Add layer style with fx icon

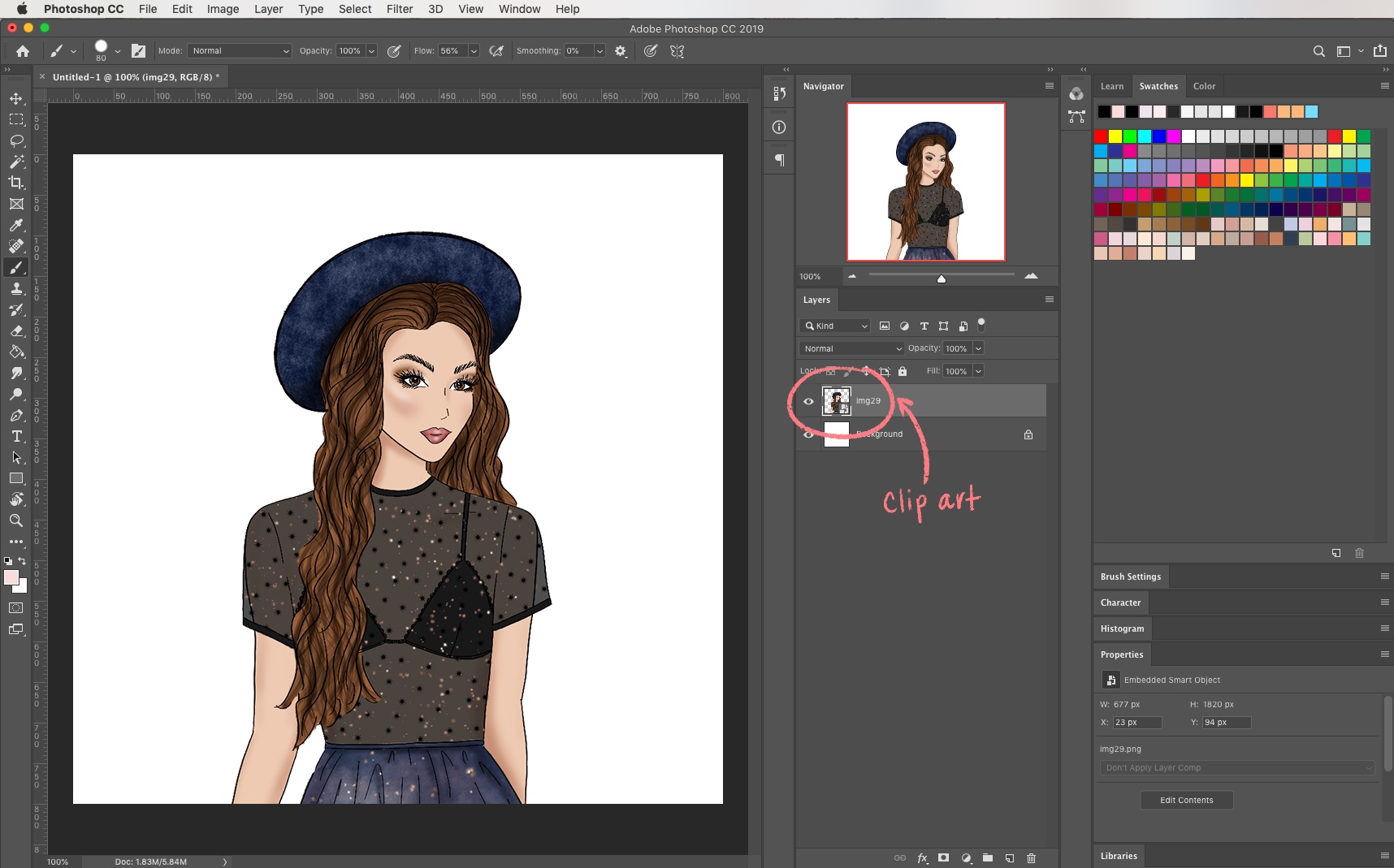[922, 858]
